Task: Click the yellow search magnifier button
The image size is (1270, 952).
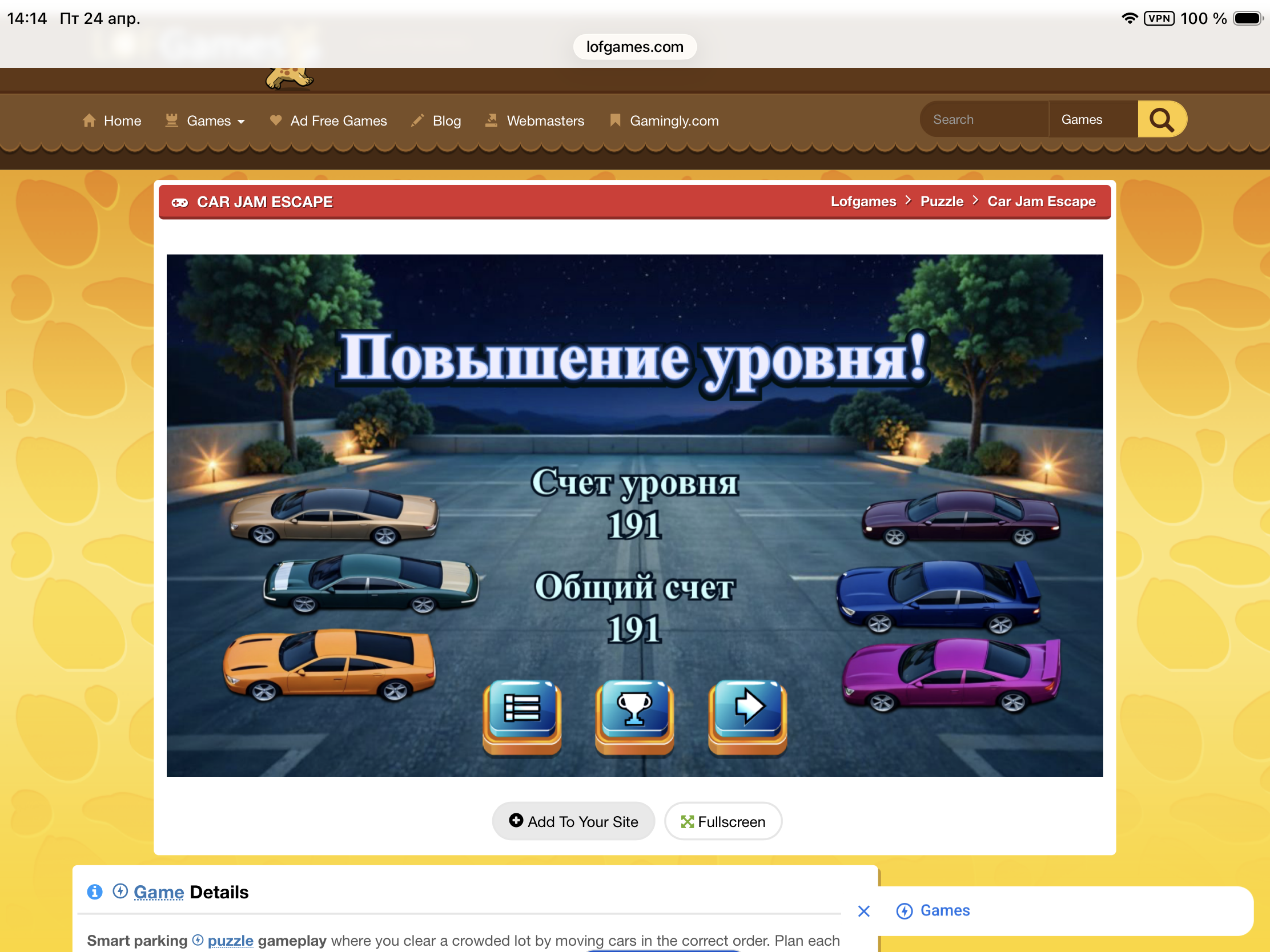Action: [x=1161, y=120]
